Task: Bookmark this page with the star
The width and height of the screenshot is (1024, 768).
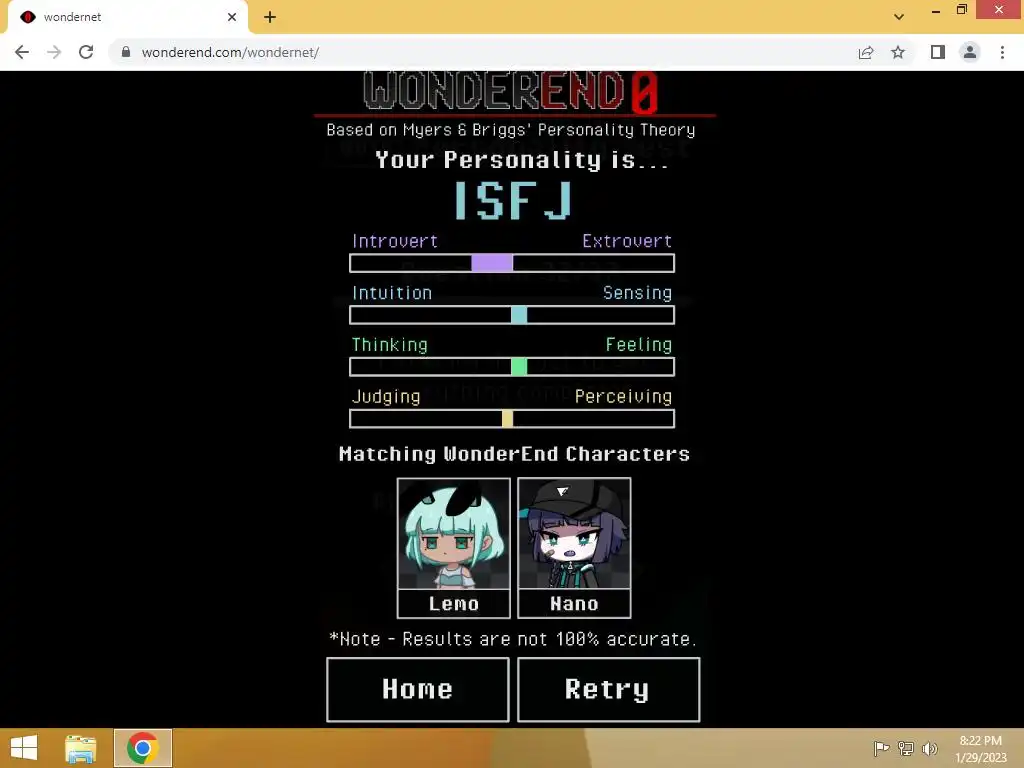Action: (x=898, y=52)
